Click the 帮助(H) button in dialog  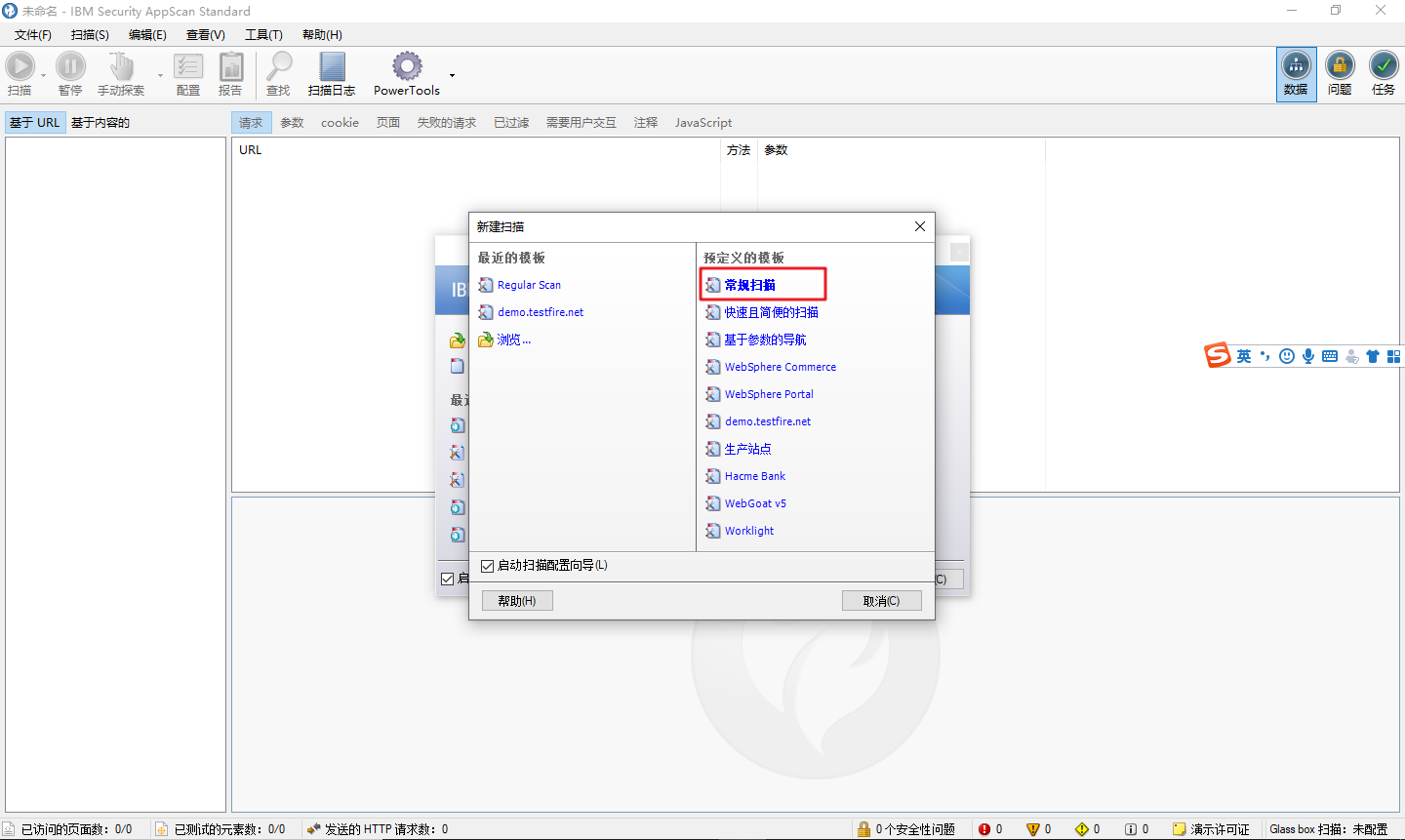pyautogui.click(x=517, y=601)
